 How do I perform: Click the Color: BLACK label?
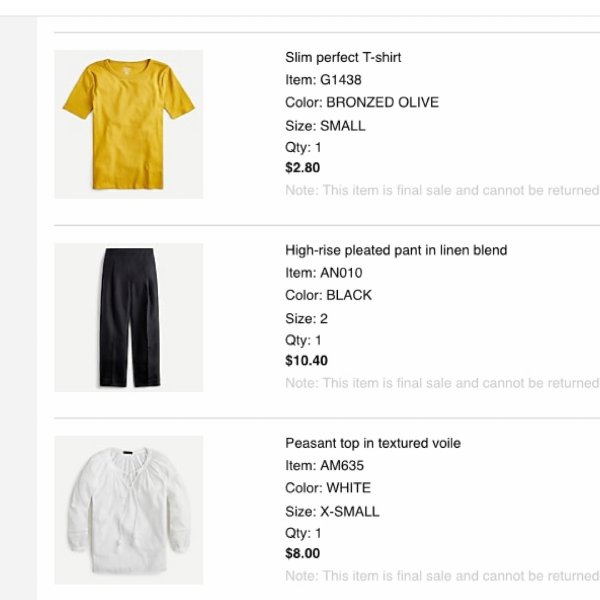328,295
